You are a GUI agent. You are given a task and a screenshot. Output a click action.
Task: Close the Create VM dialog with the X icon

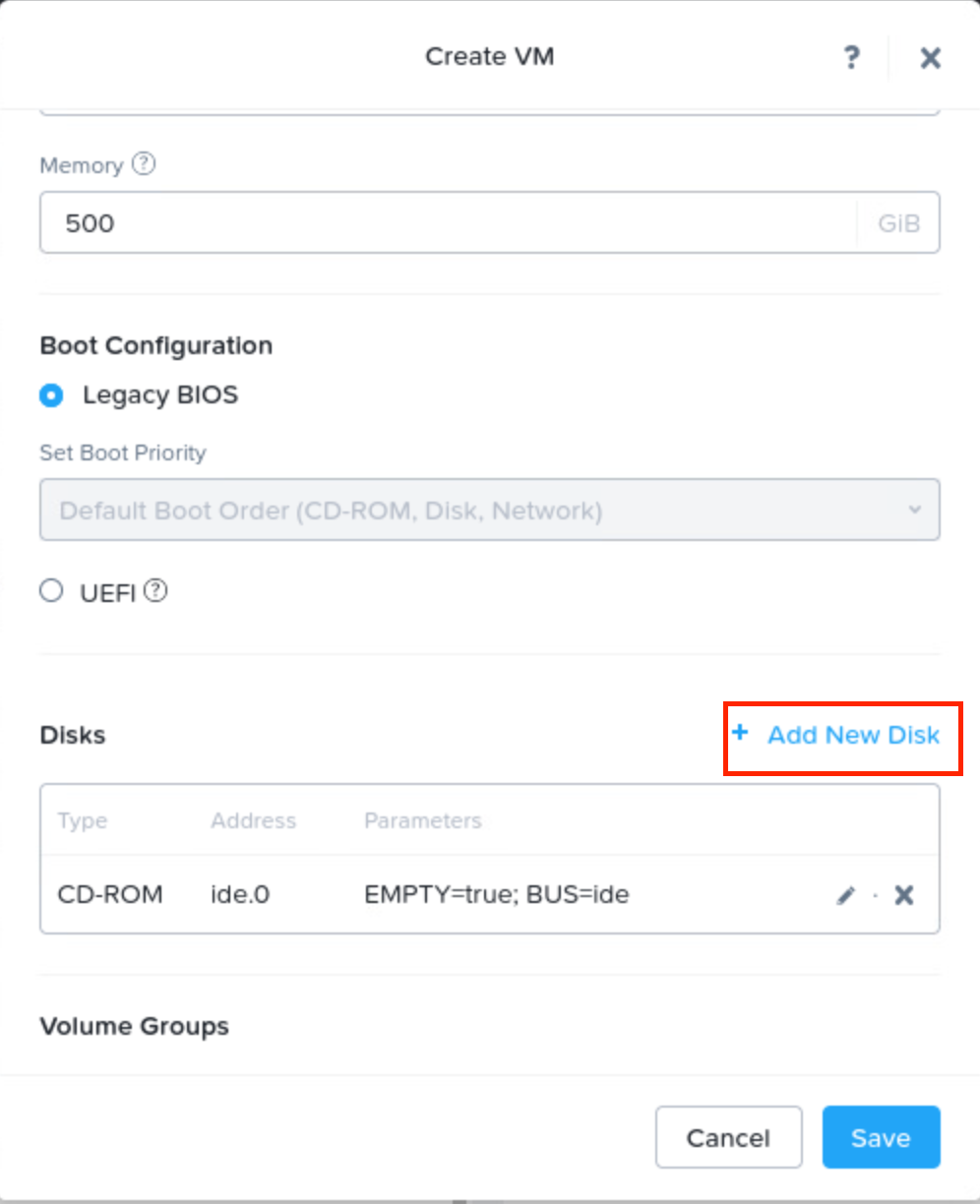(x=930, y=57)
